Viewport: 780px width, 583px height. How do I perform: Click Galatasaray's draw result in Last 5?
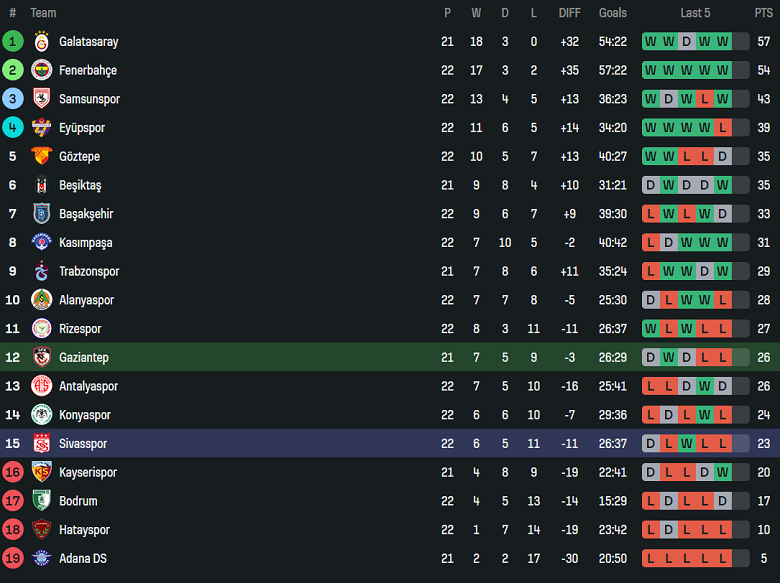point(686,42)
